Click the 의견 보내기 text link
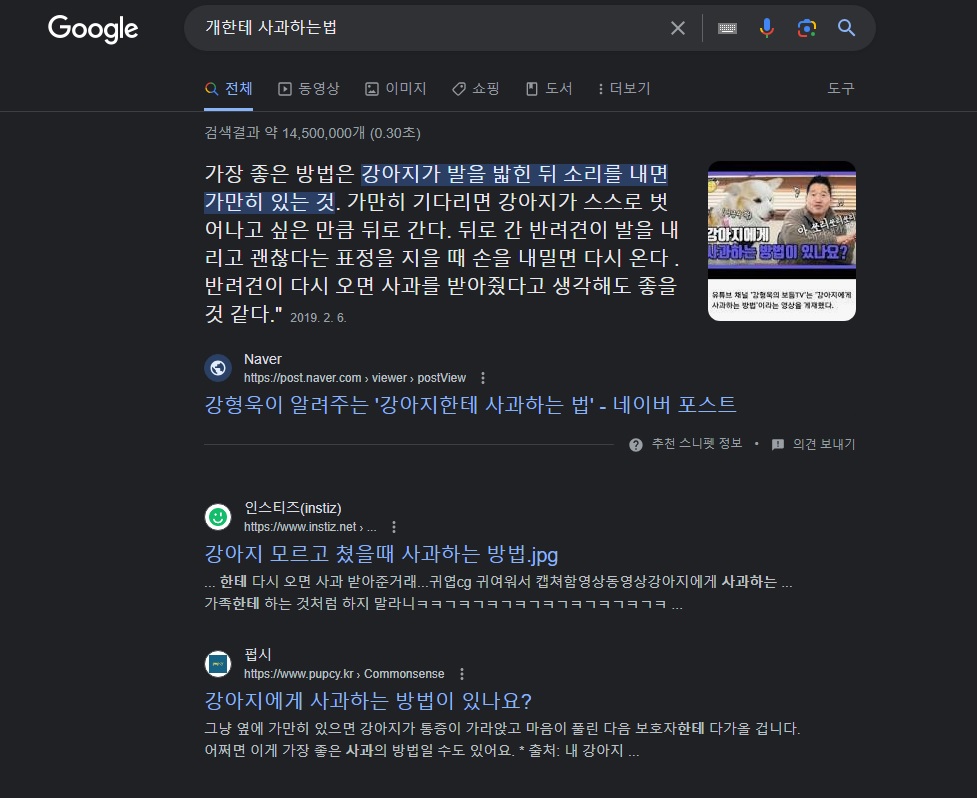Screen dimensions: 977x798 824,444
